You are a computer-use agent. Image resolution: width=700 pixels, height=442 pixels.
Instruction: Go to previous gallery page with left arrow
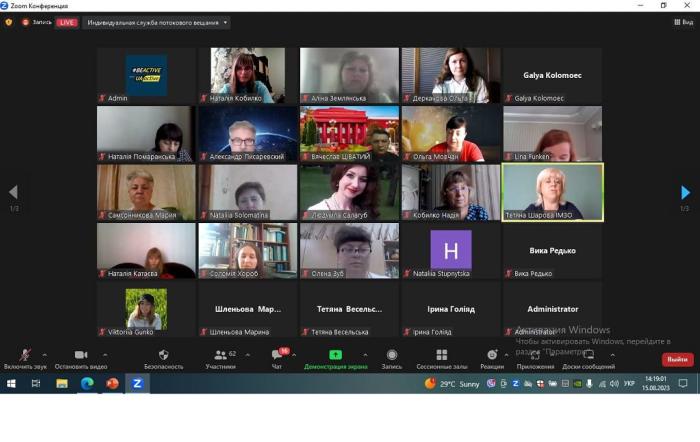[x=13, y=192]
